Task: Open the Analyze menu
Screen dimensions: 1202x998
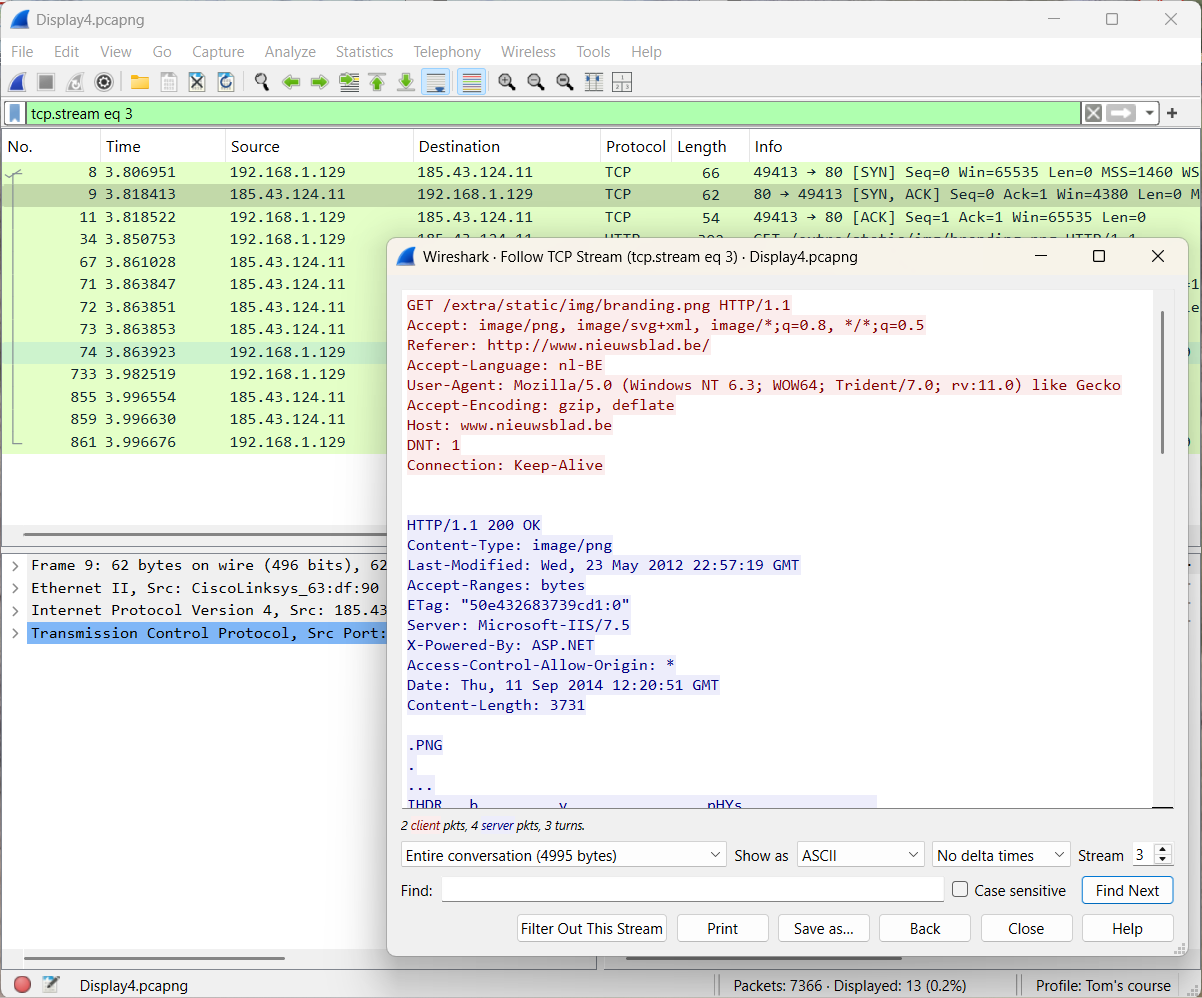Action: coord(290,52)
